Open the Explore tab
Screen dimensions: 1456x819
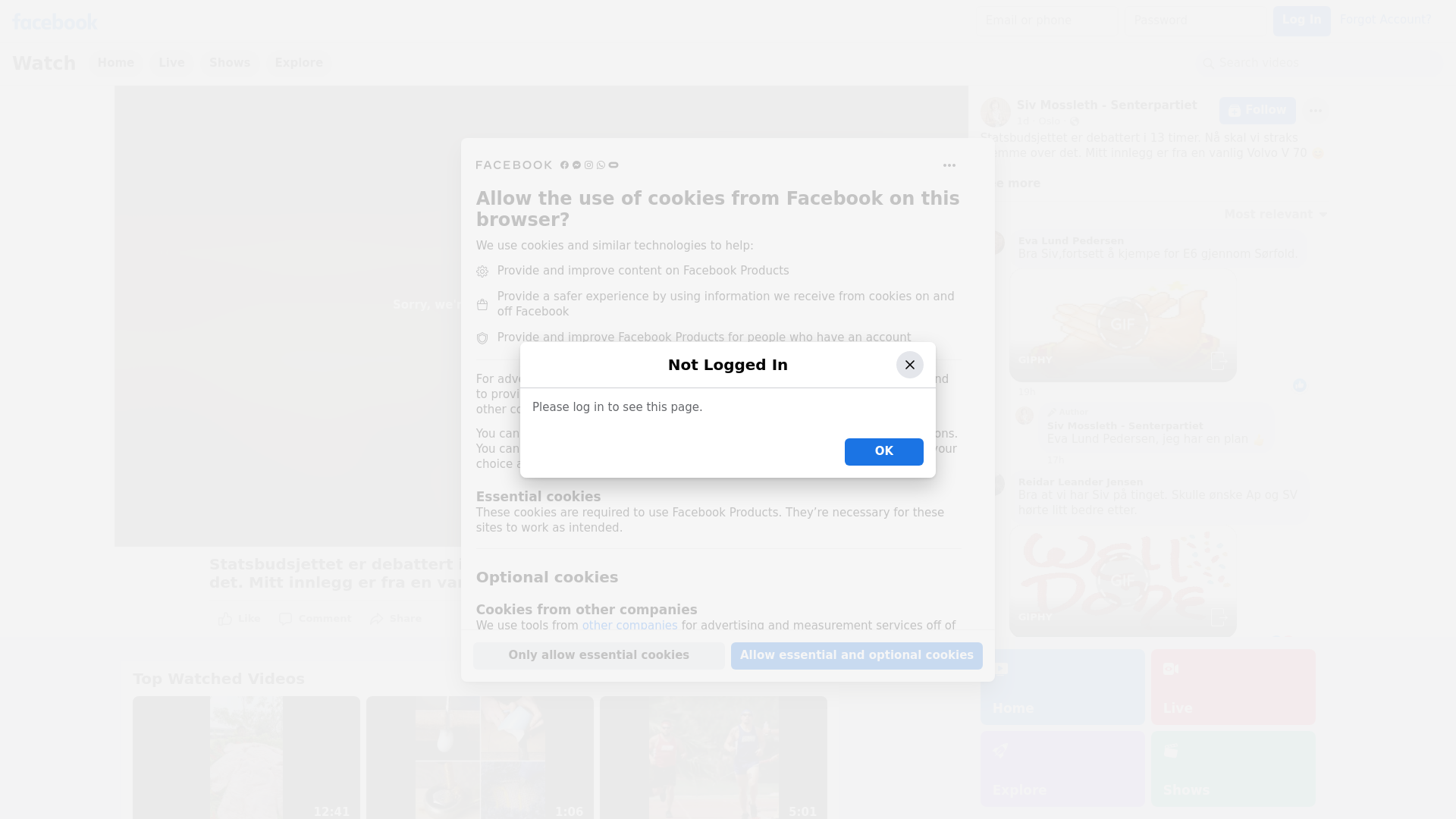coord(299,63)
